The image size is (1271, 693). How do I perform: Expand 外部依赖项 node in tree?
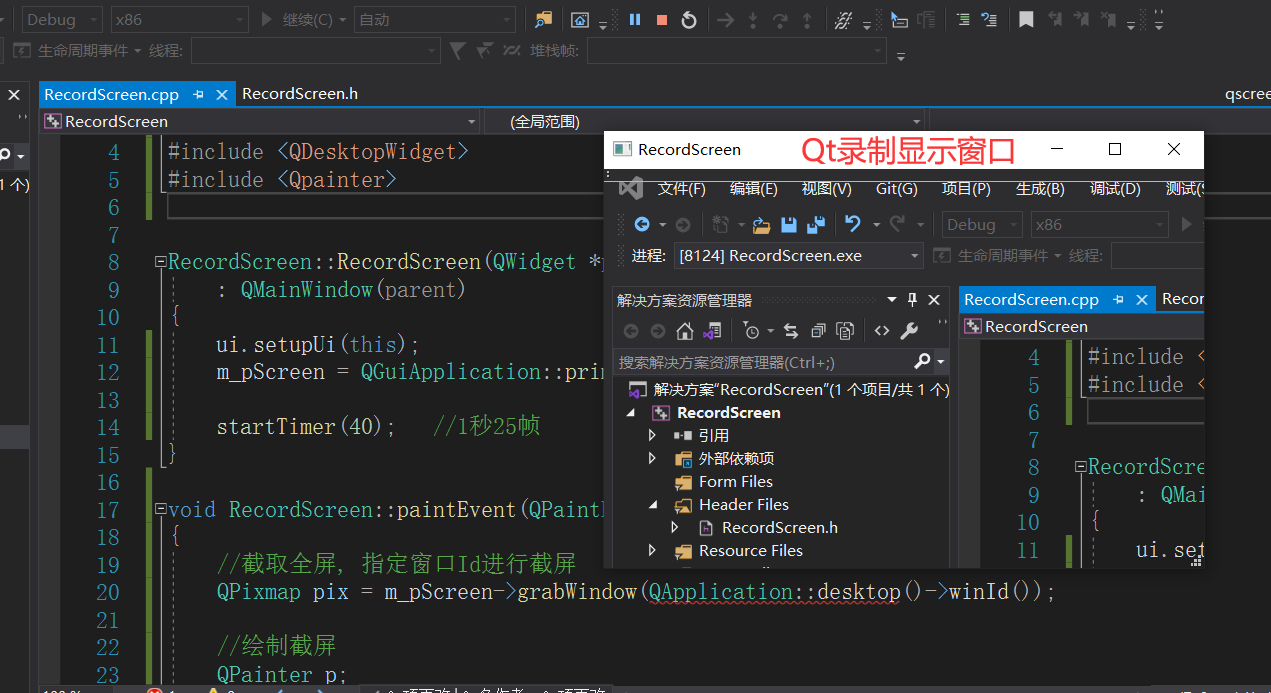pyautogui.click(x=652, y=458)
